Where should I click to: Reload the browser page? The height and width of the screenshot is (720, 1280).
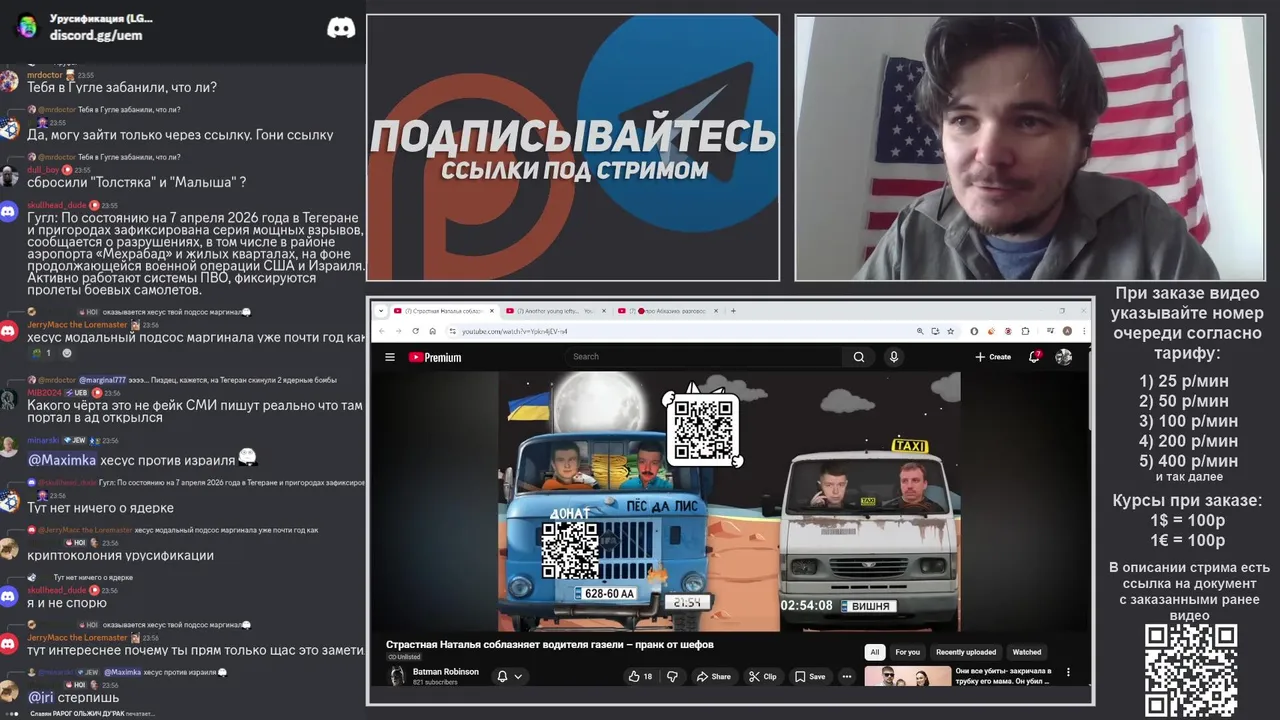pos(415,331)
